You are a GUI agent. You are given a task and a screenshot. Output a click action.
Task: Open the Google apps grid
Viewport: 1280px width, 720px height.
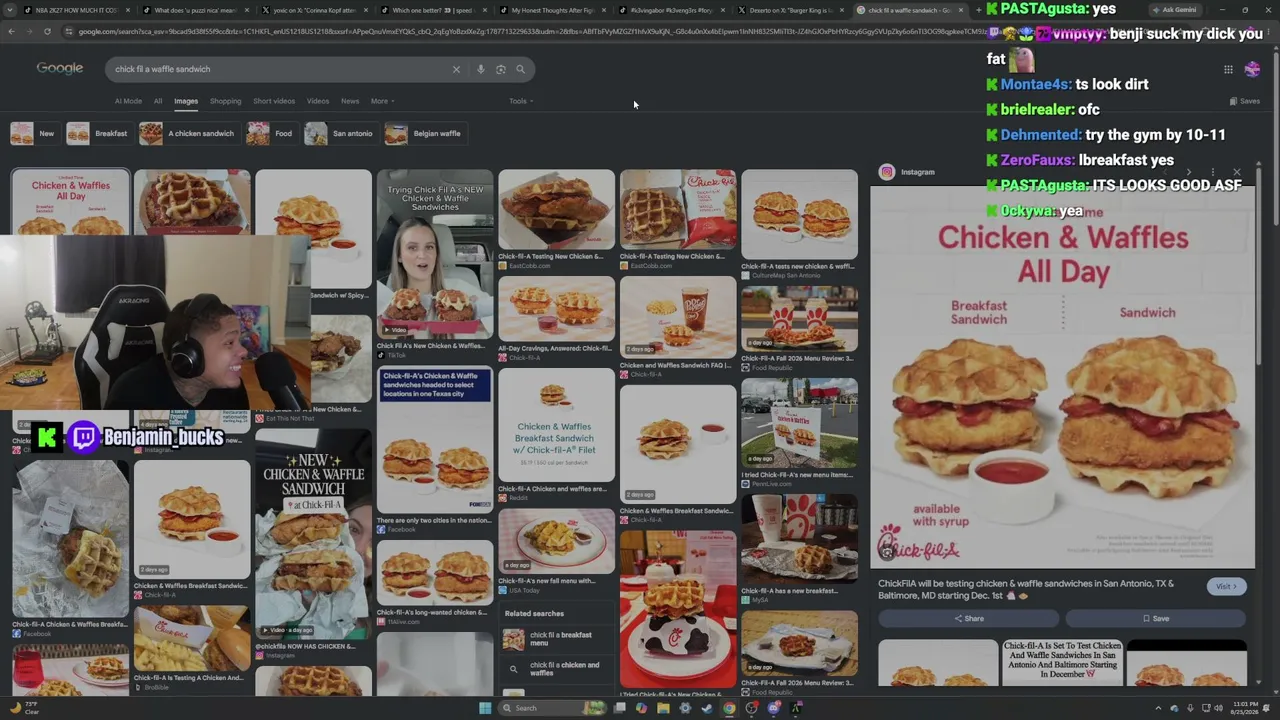click(1228, 69)
